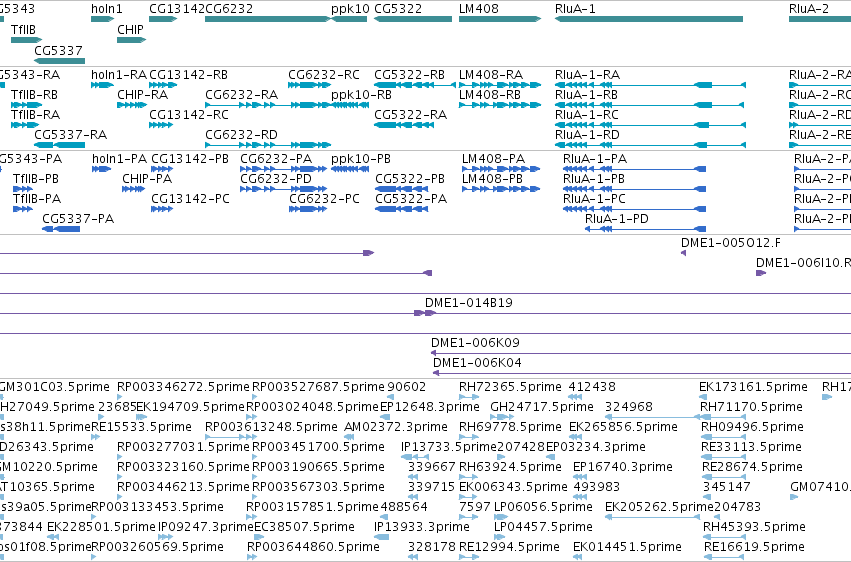Open the LM408-RB transcript label
The image size is (851, 562).
pos(490,95)
